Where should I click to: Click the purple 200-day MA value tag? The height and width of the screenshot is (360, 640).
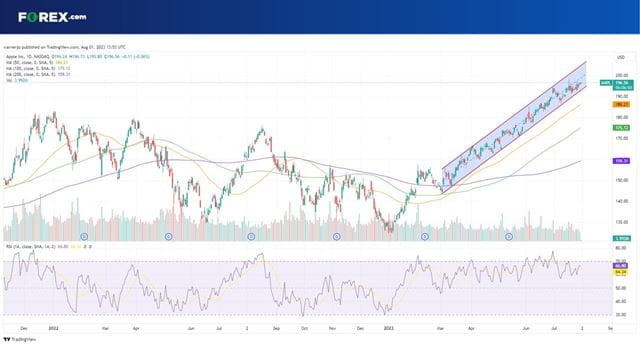click(622, 161)
